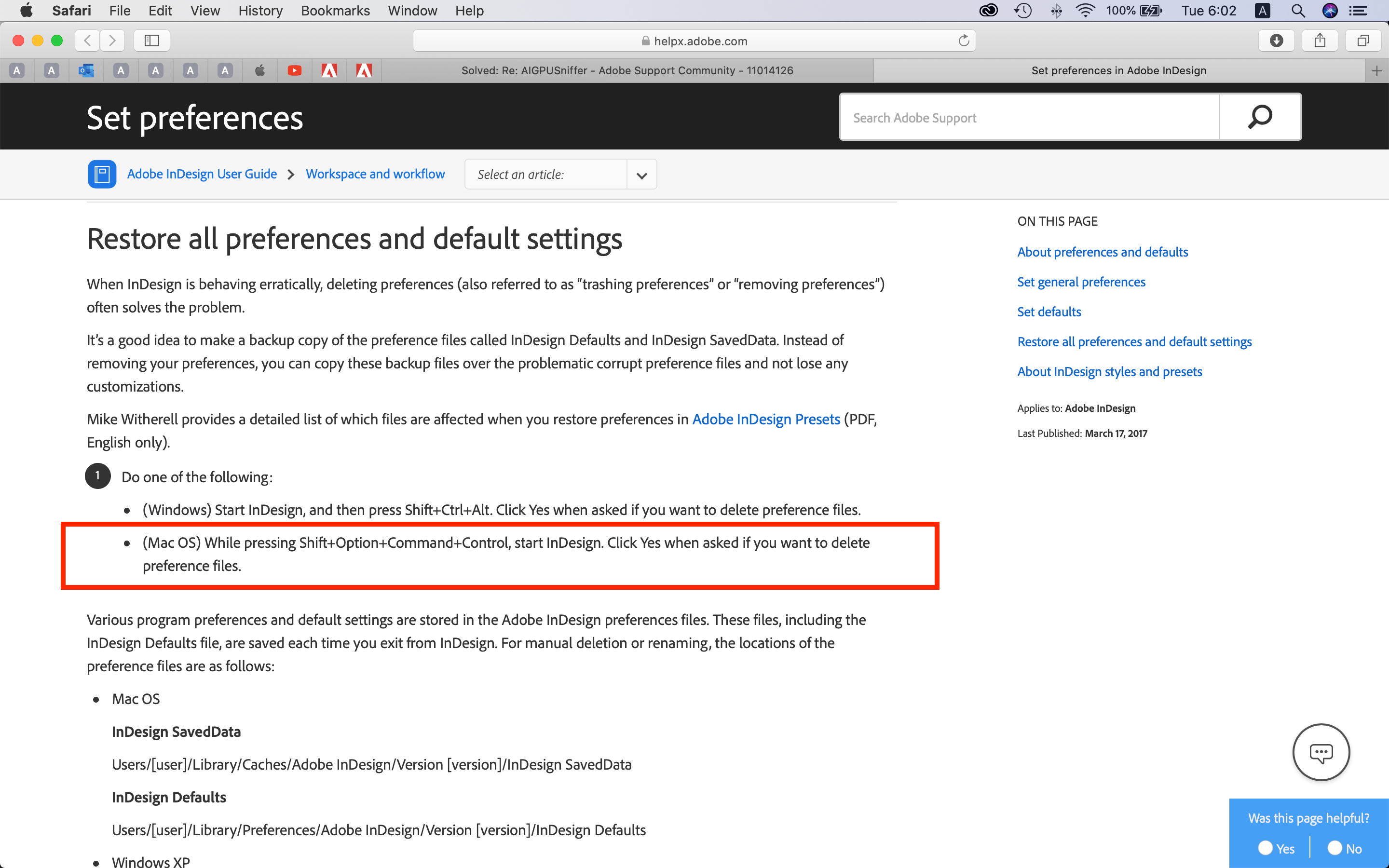The image size is (1389, 868).
Task: Click the Creative Cloud menu bar icon
Action: 988,10
